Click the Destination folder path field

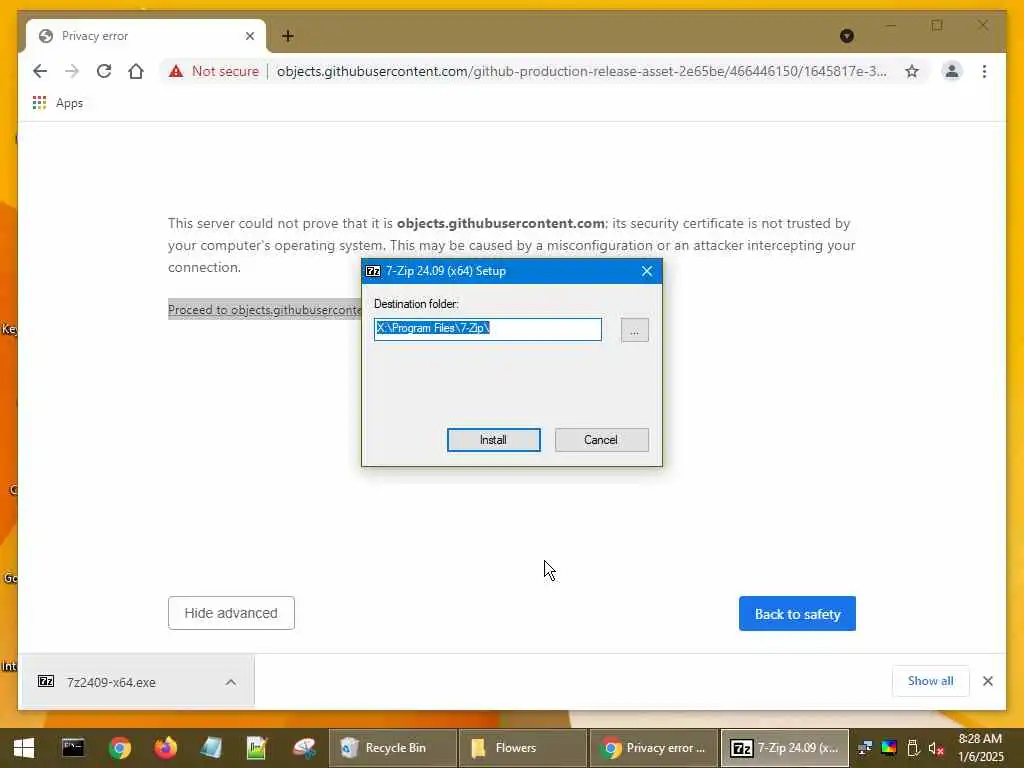488,329
